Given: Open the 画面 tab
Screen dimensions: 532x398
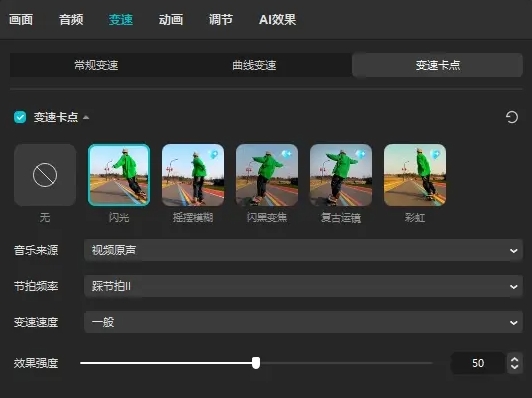Looking at the screenshot, I should (21, 20).
